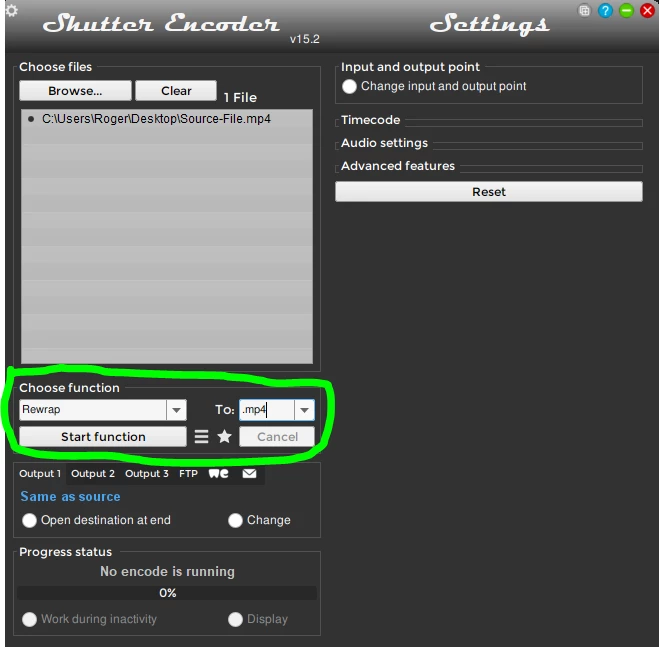Expand the Audio settings section
The image size is (659, 647).
(x=384, y=143)
